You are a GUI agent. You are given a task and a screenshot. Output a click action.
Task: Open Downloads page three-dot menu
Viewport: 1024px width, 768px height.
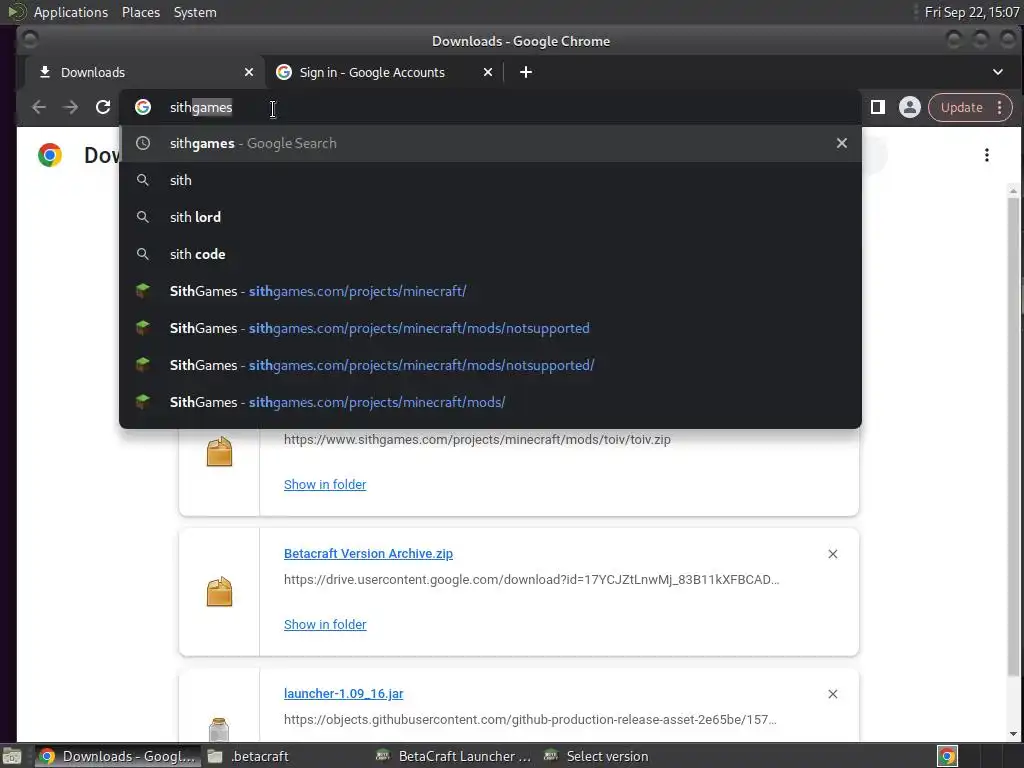click(987, 155)
